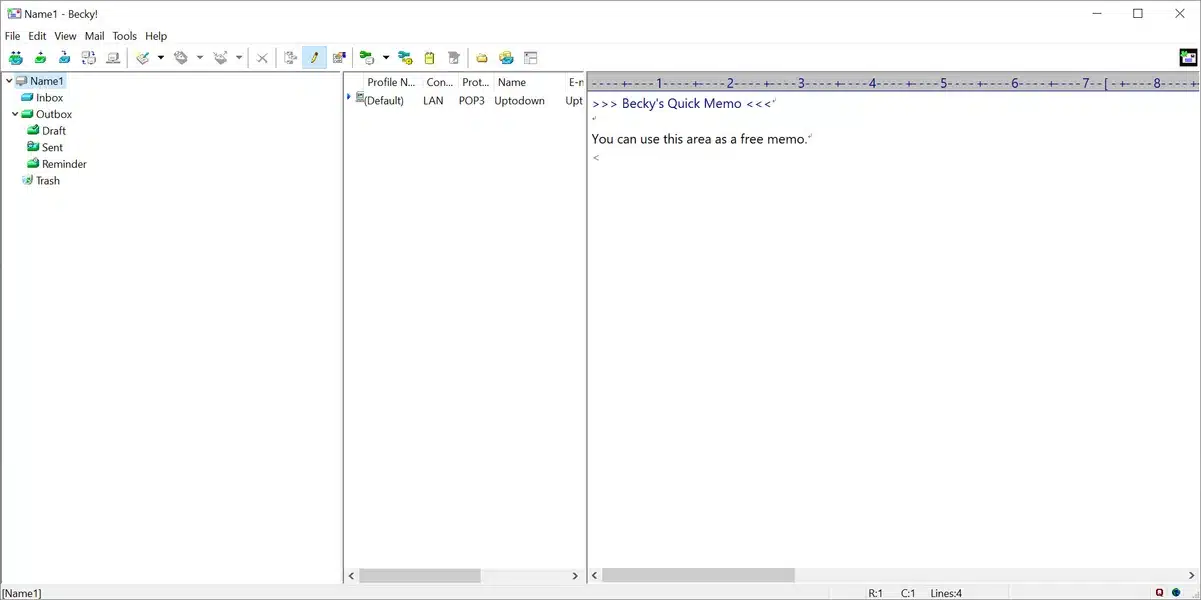The image size is (1201, 600).
Task: Click the single yellow folder toolbar icon
Action: pyautogui.click(x=481, y=58)
